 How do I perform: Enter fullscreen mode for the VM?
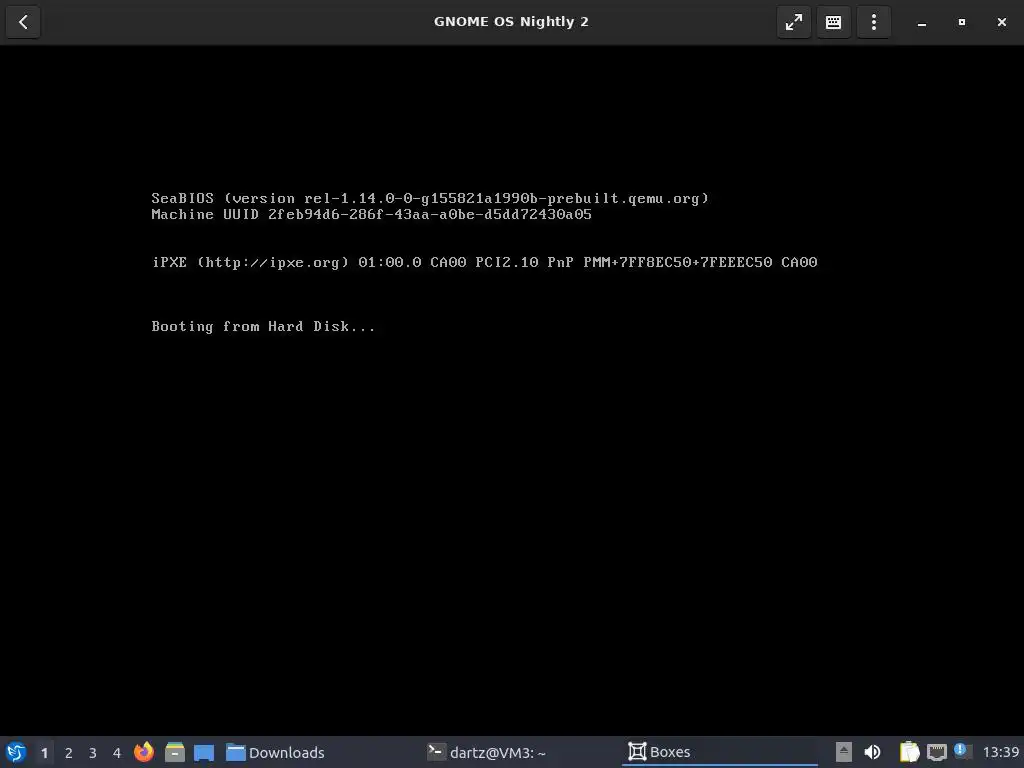[793, 22]
